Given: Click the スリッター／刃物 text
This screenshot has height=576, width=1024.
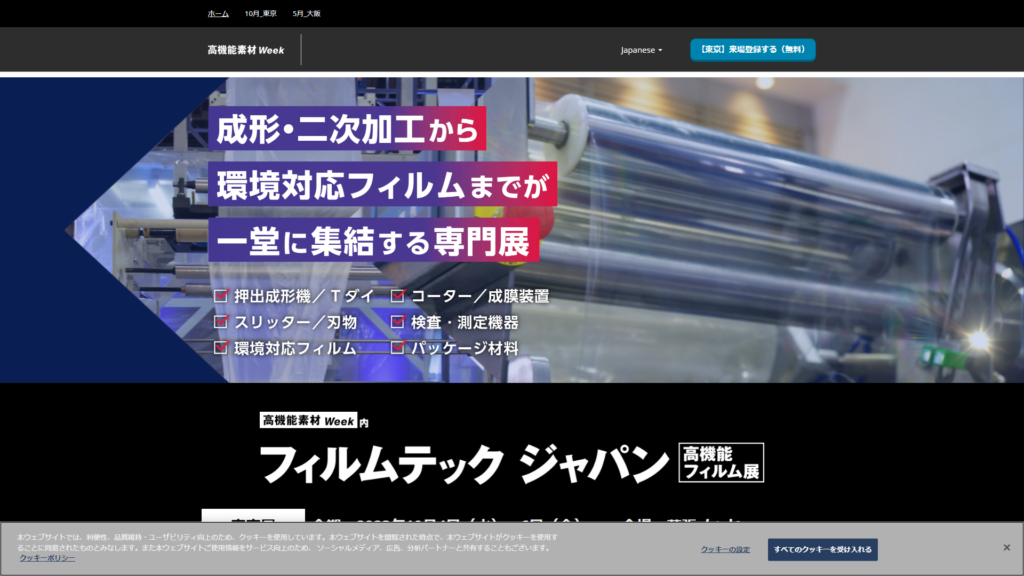Looking at the screenshot, I should pos(296,323).
